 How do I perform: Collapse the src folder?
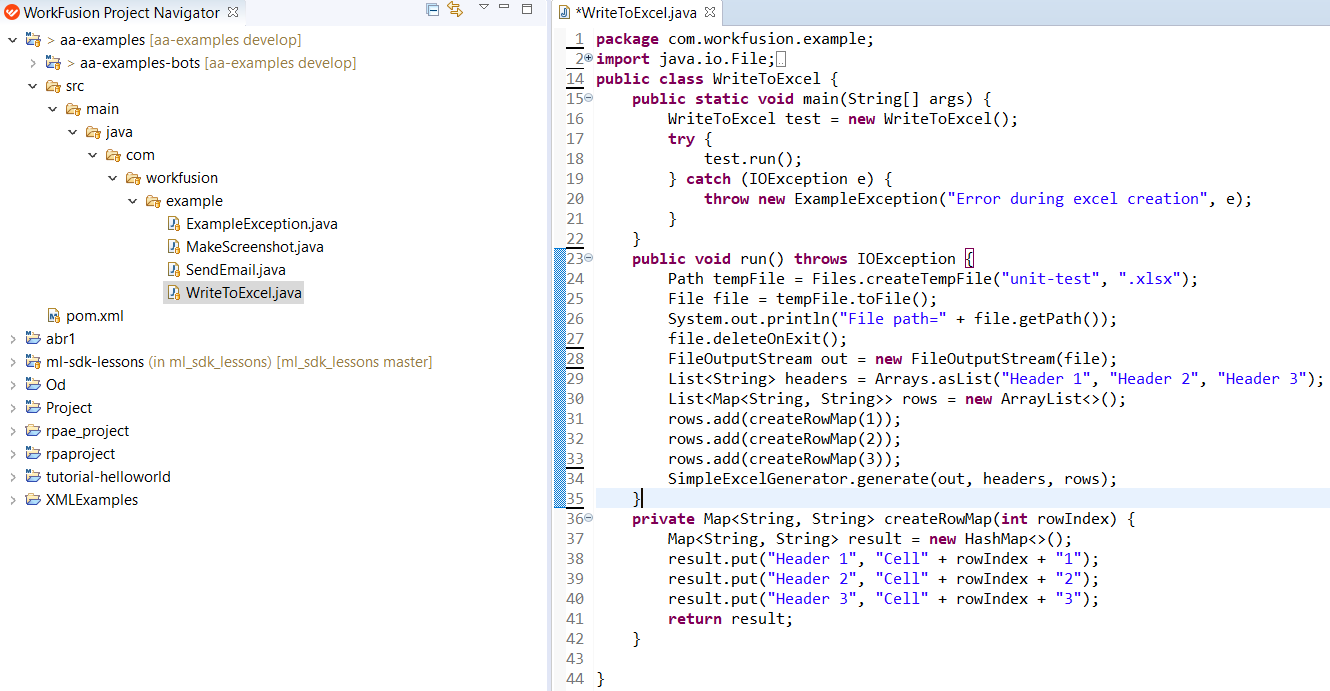pyautogui.click(x=32, y=86)
